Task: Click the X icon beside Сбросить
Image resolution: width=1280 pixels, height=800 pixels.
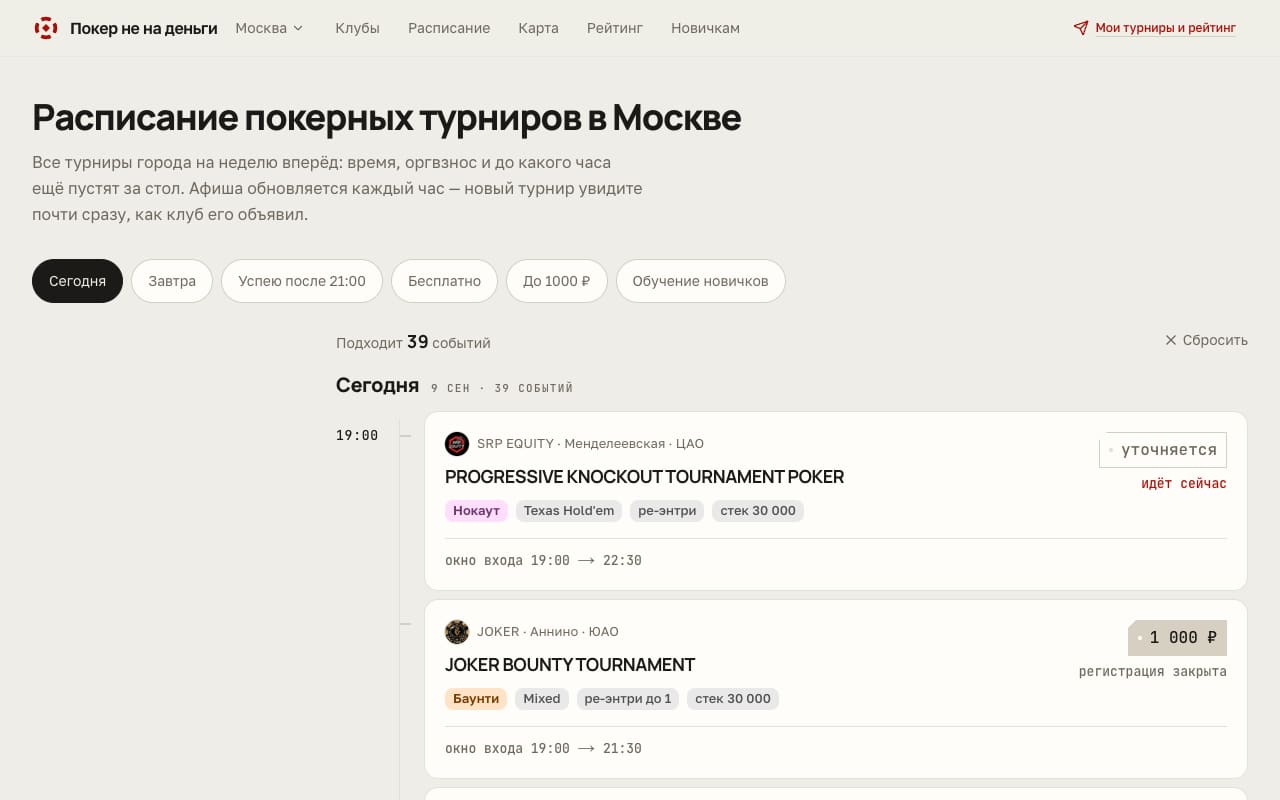Action: click(1171, 340)
